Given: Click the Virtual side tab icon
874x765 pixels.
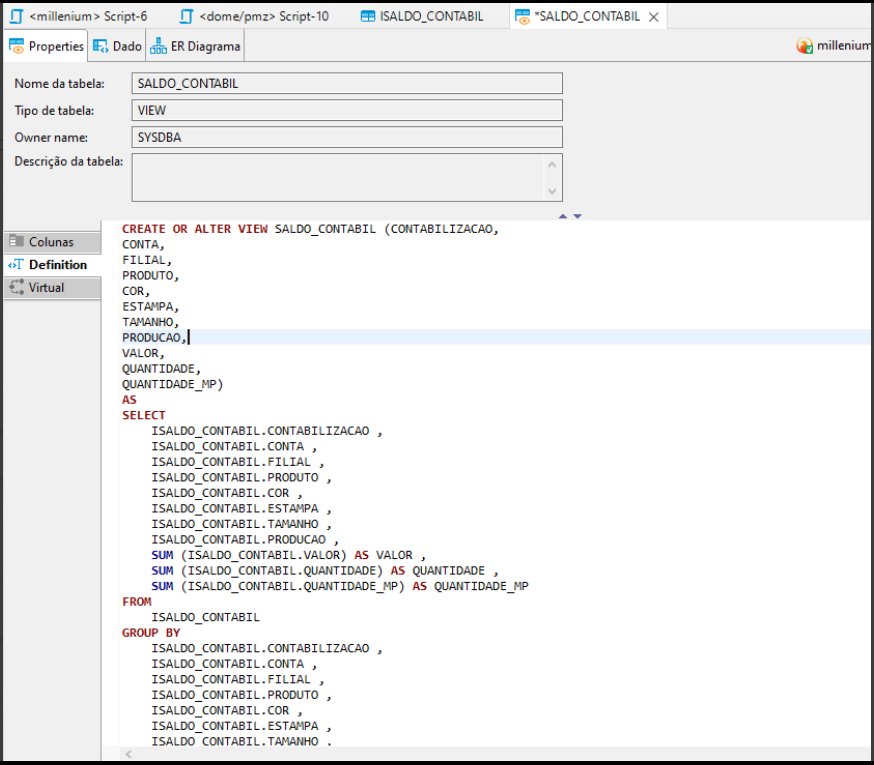Looking at the screenshot, I should coord(16,288).
